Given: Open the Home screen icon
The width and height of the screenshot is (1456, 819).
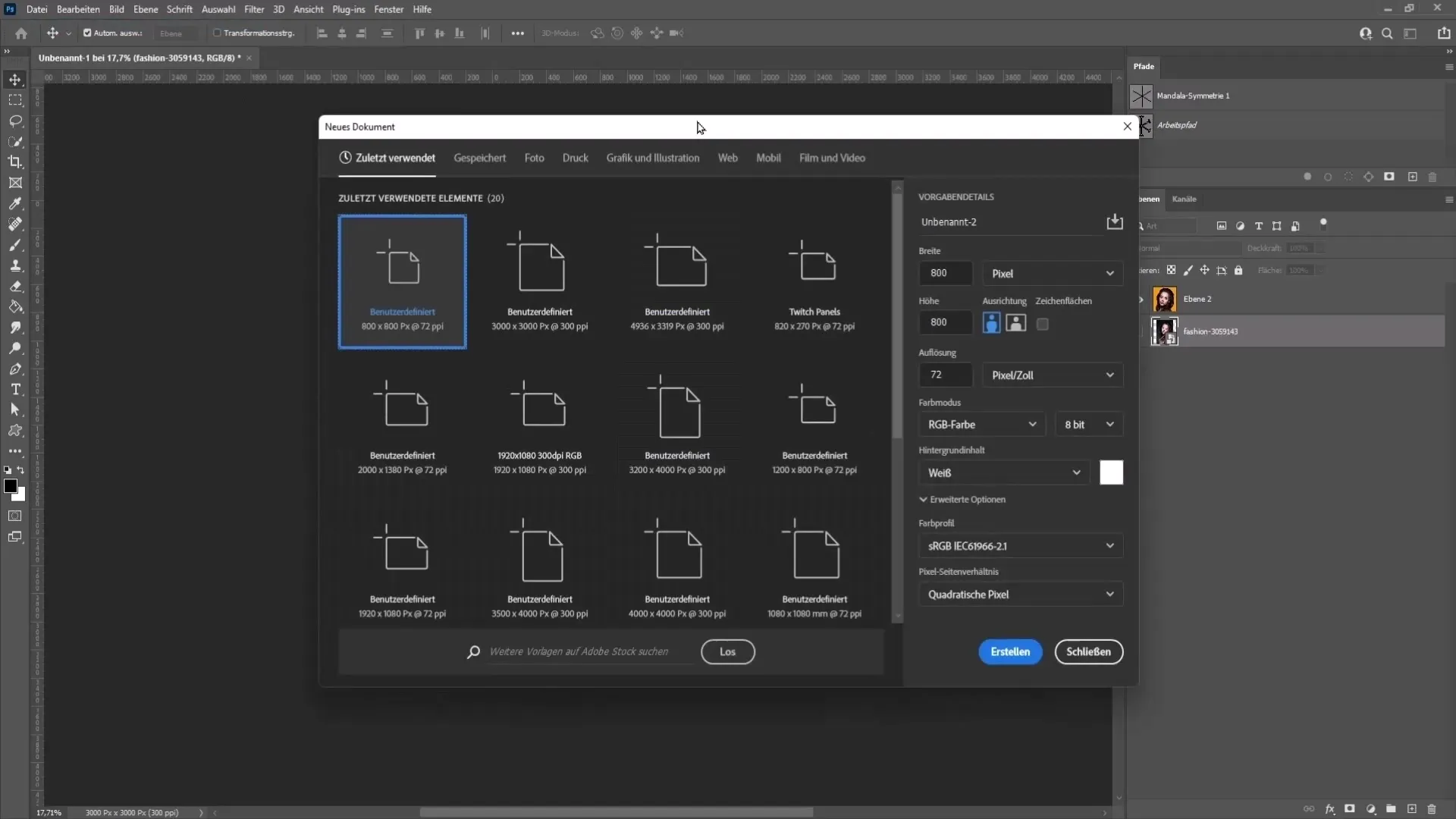Looking at the screenshot, I should click(x=21, y=33).
